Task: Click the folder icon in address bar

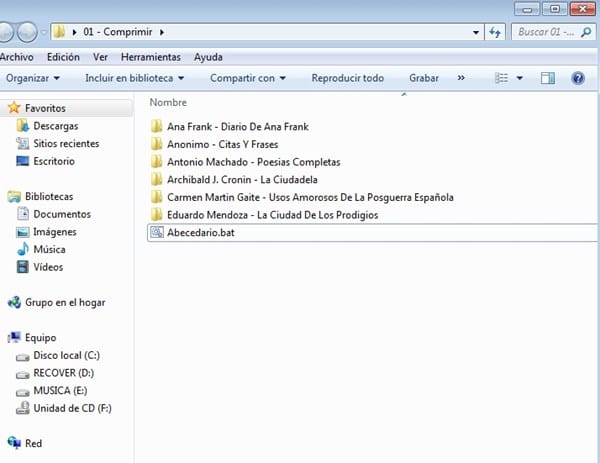Action: [x=59, y=32]
